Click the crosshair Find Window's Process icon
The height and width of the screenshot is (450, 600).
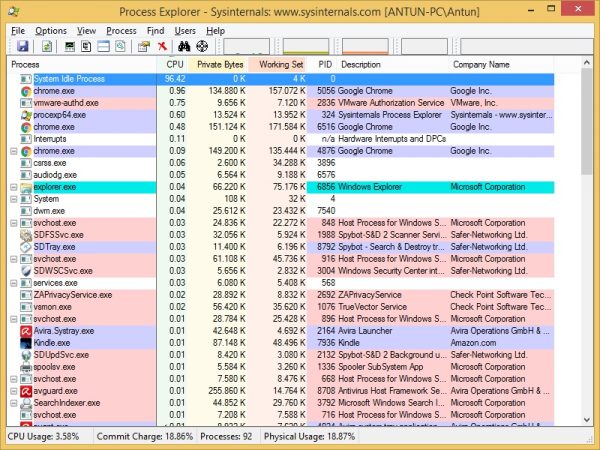coord(202,47)
